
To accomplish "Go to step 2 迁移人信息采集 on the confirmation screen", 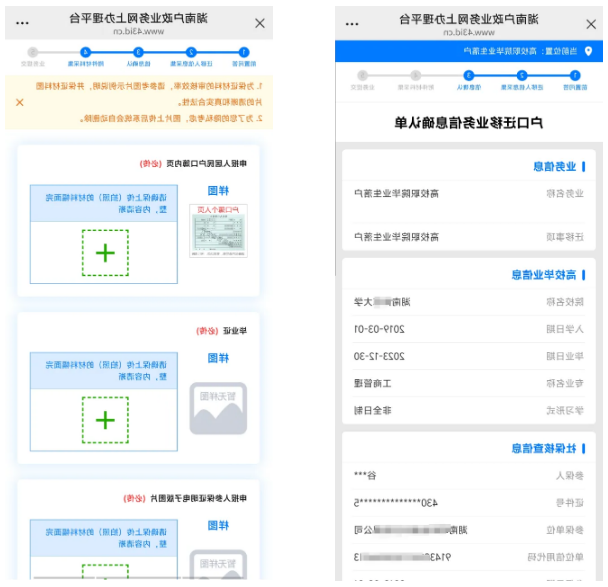I will tap(522, 80).
